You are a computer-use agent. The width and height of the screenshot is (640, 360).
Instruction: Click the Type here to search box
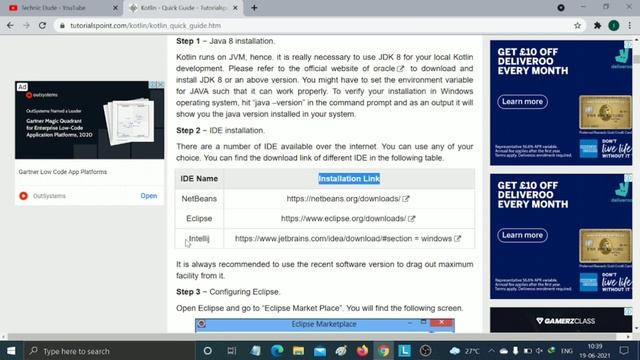click(109, 351)
